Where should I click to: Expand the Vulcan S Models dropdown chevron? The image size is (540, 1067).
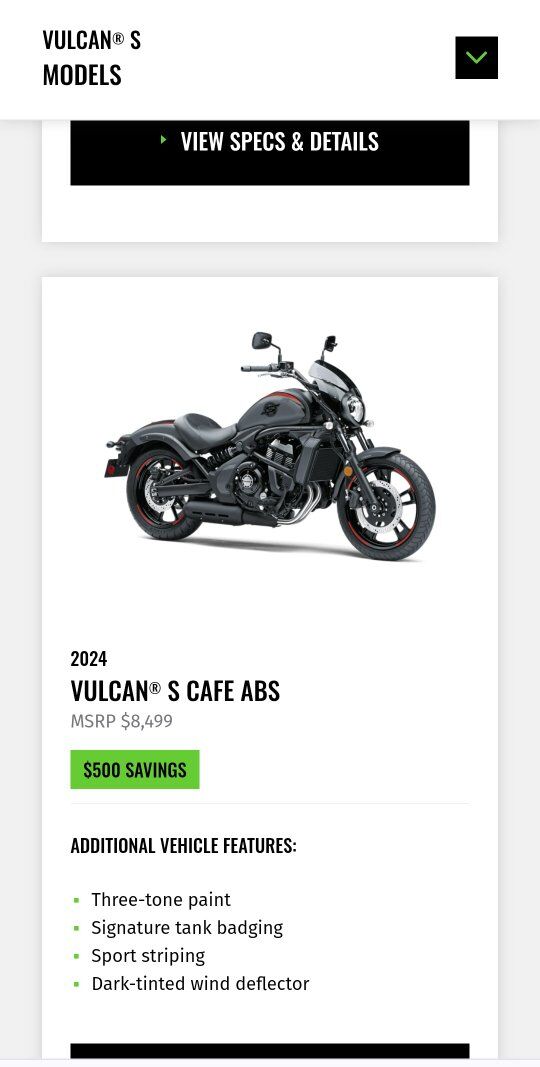(476, 58)
